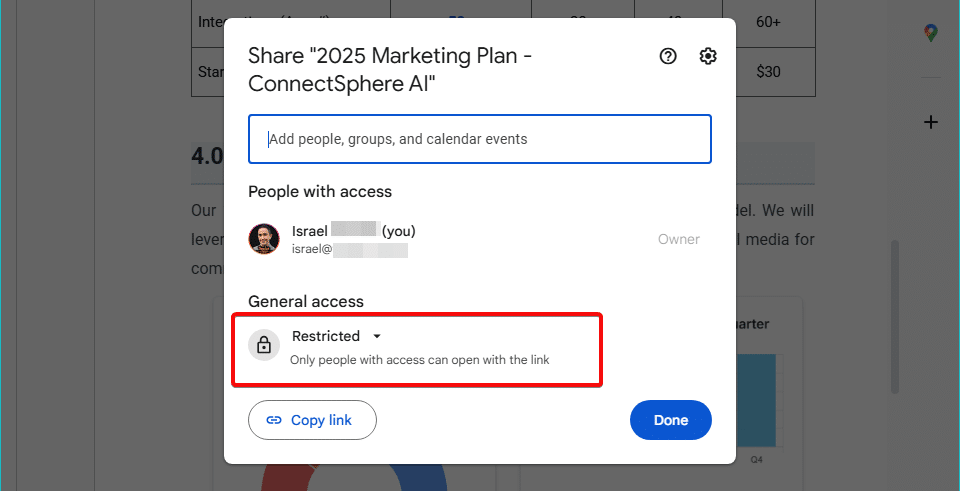Screen dimensions: 960x491
Task: Click the chain link icon in Copy link
Action: click(x=274, y=420)
